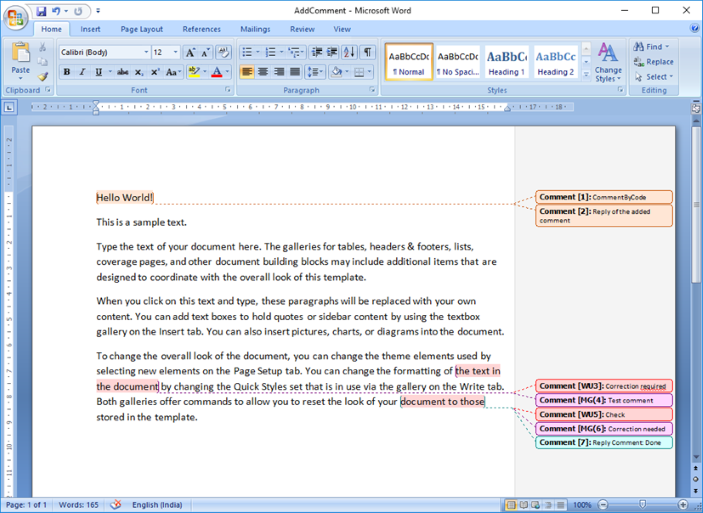
Task: Apply the red font color
Action: 217,72
